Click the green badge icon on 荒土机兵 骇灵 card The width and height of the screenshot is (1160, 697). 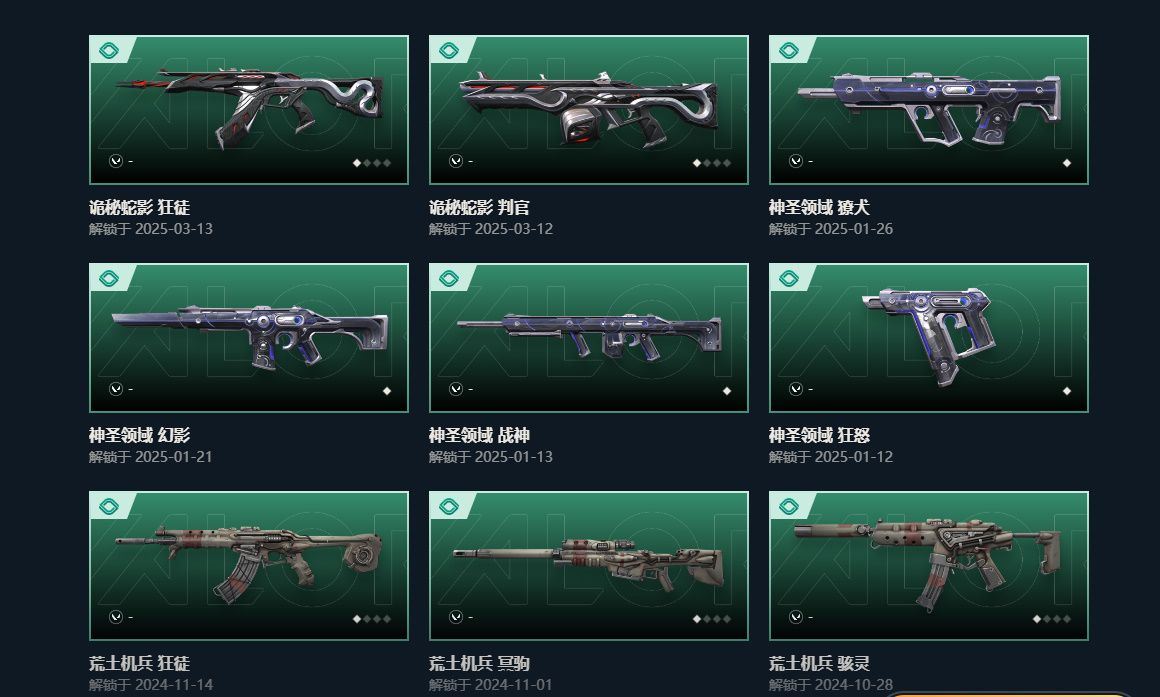coord(789,507)
